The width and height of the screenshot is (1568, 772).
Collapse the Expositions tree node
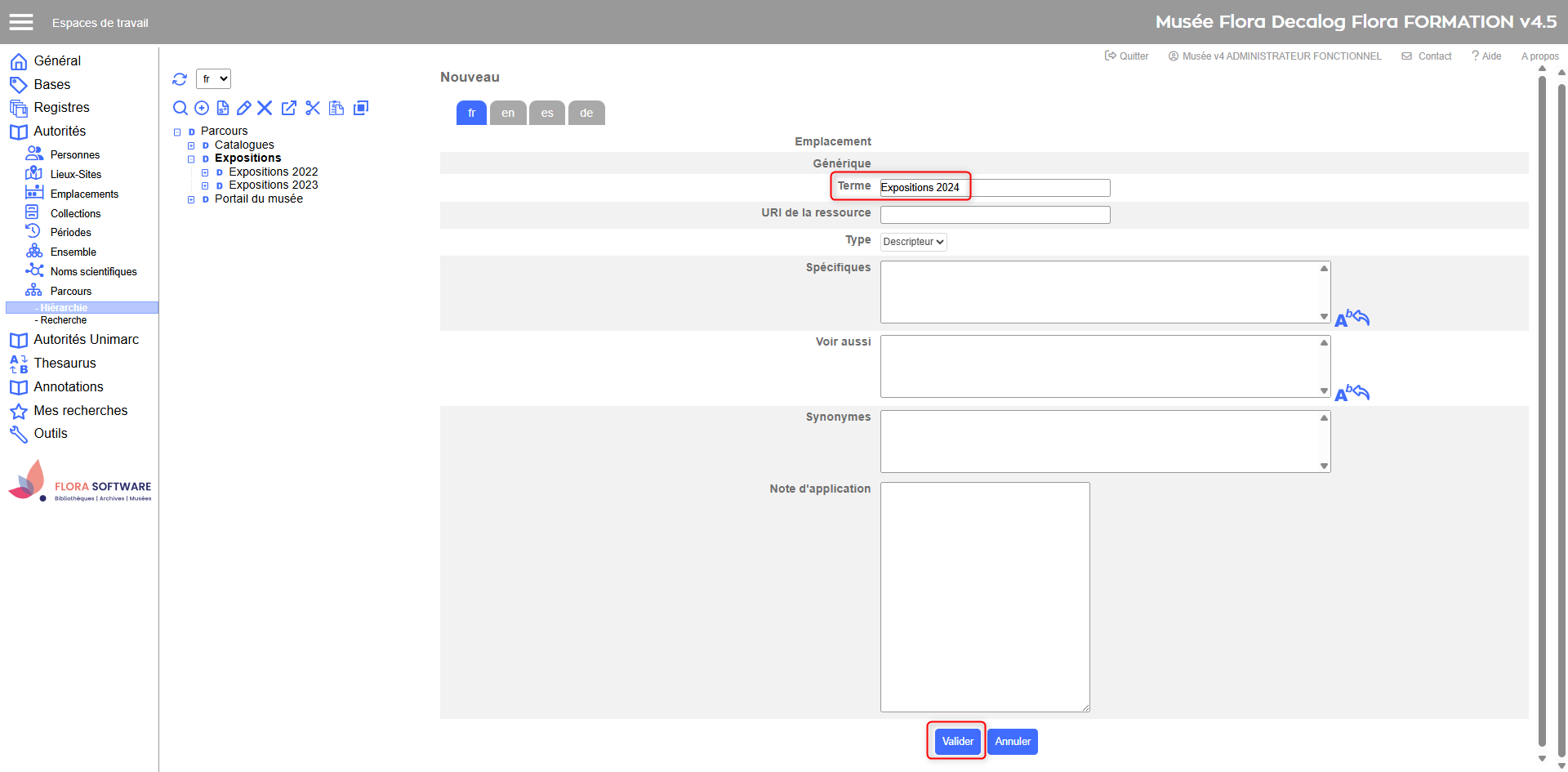(x=191, y=159)
